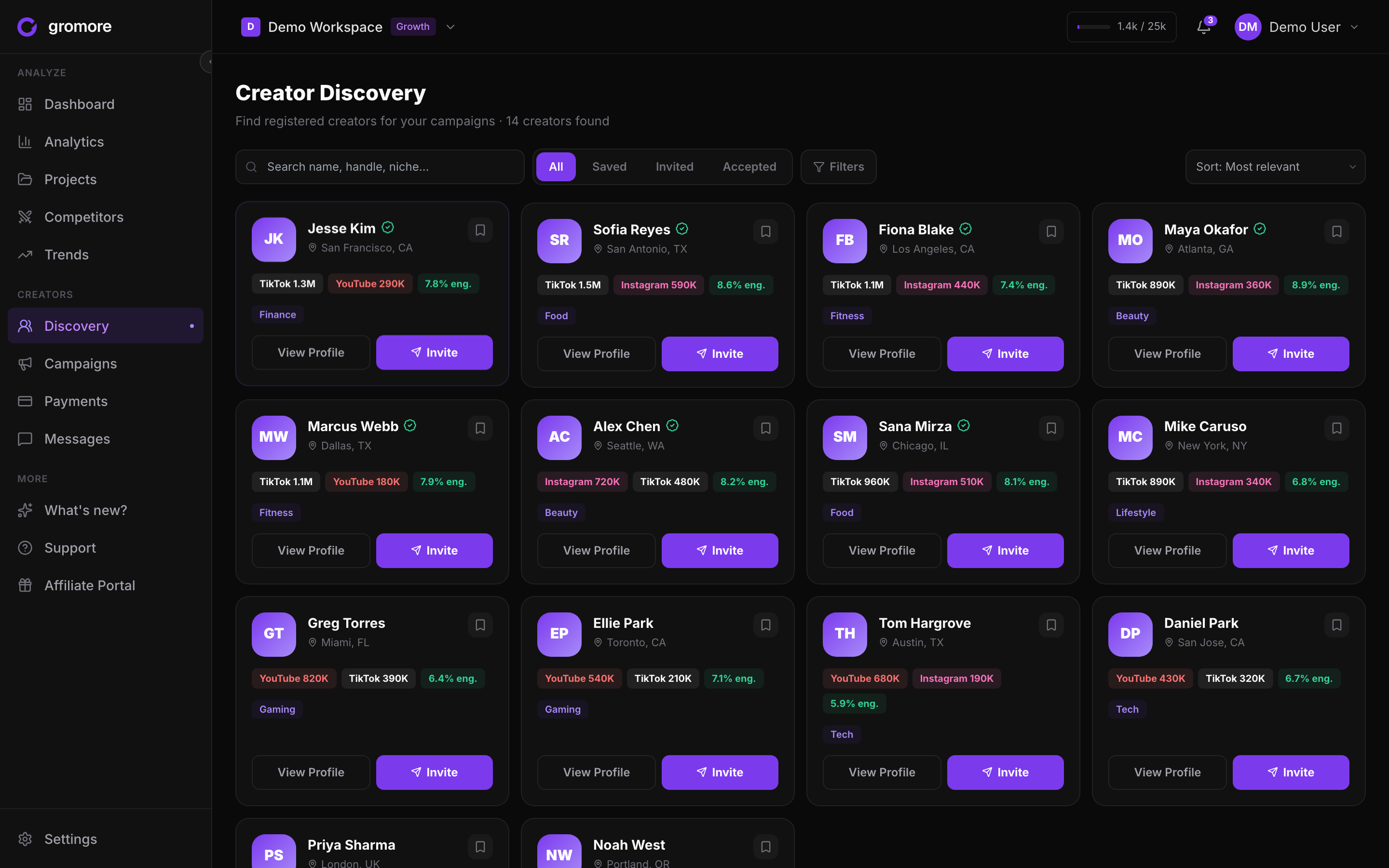Screen dimensions: 1389x868
Task: Invite Fiona Blake
Action: (x=1005, y=353)
